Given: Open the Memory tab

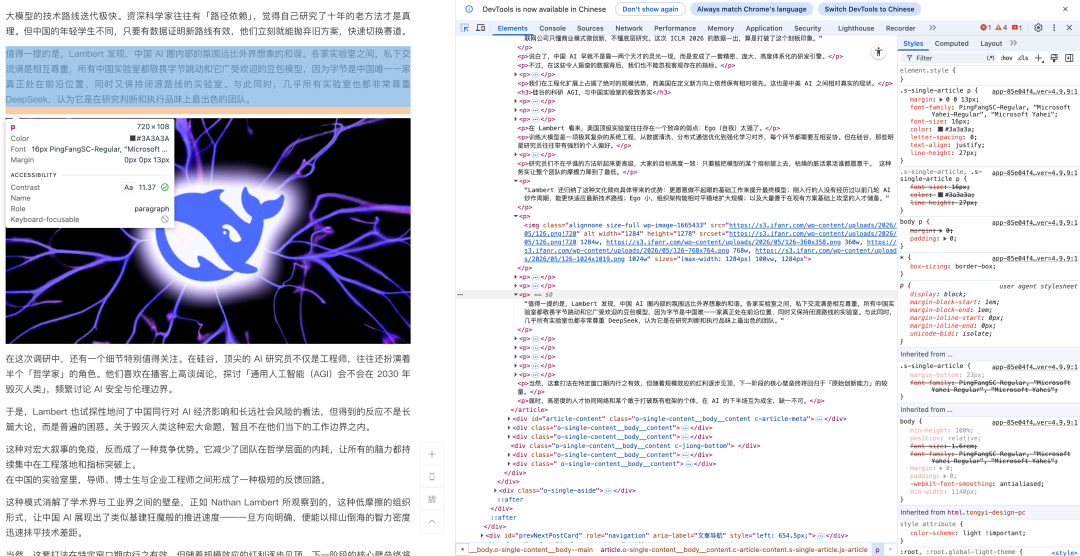Looking at the screenshot, I should [721, 28].
